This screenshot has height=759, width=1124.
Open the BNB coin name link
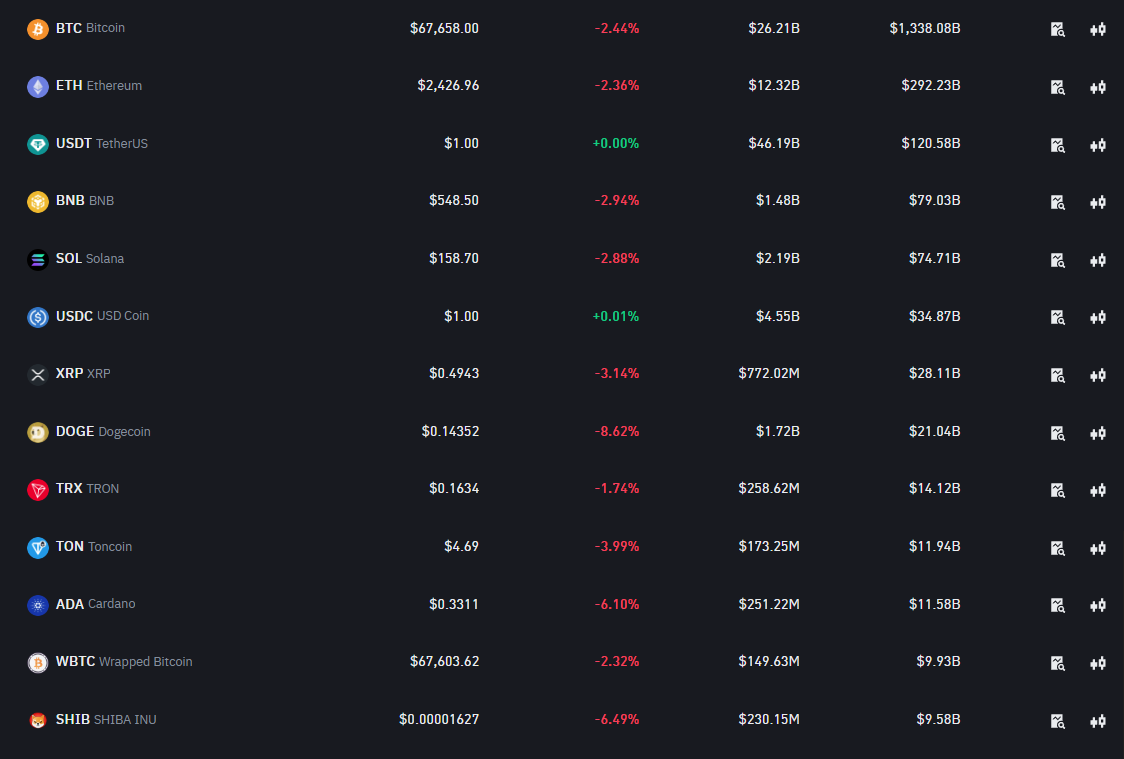pyautogui.click(x=84, y=201)
